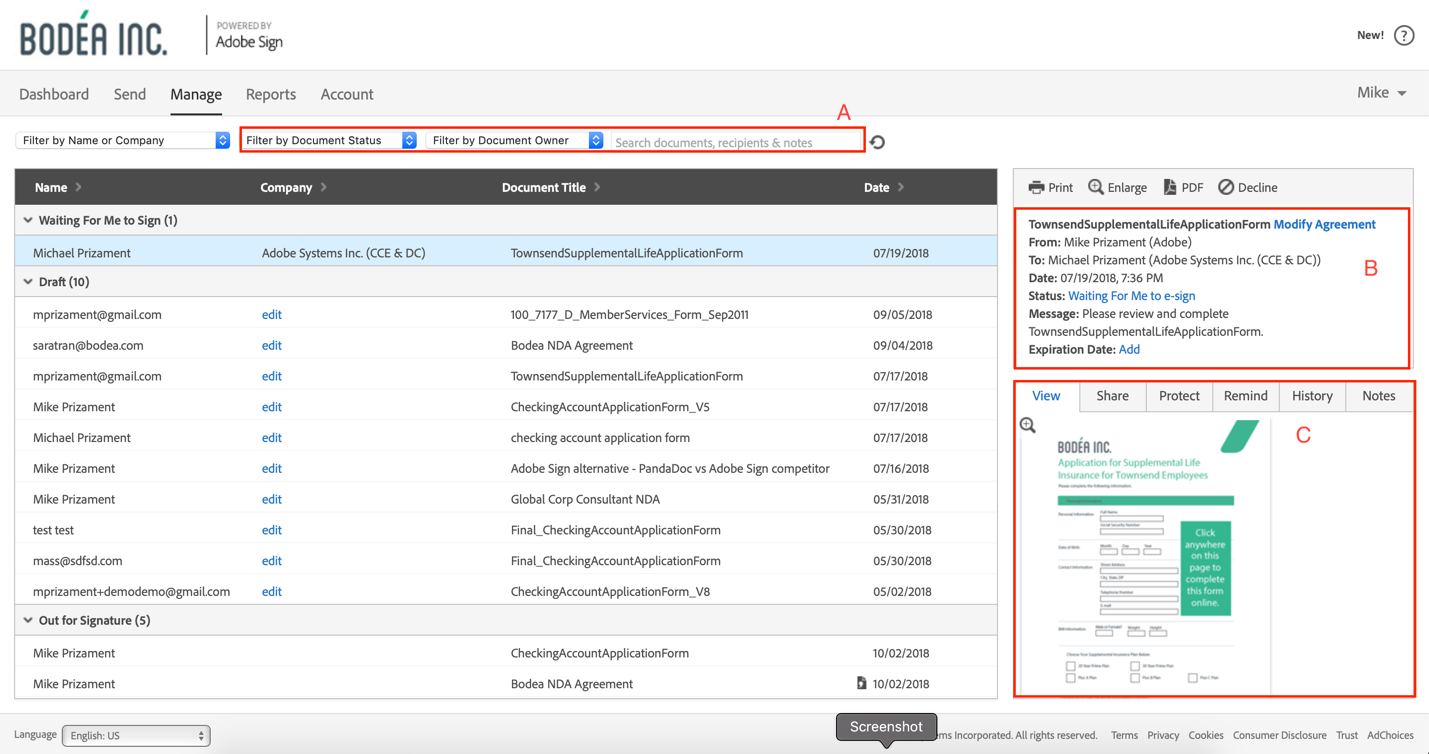
Task: Switch to the Protect tab
Action: pos(1179,396)
